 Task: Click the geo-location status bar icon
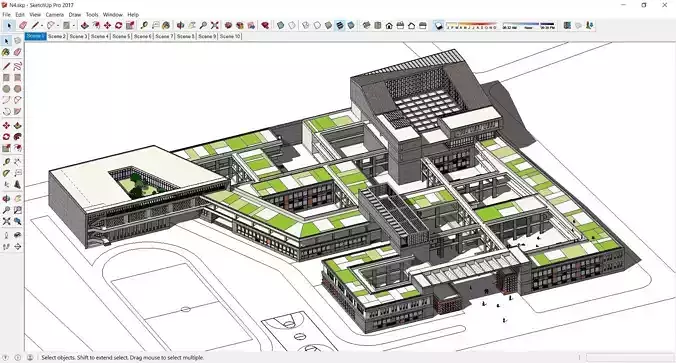coord(6,357)
